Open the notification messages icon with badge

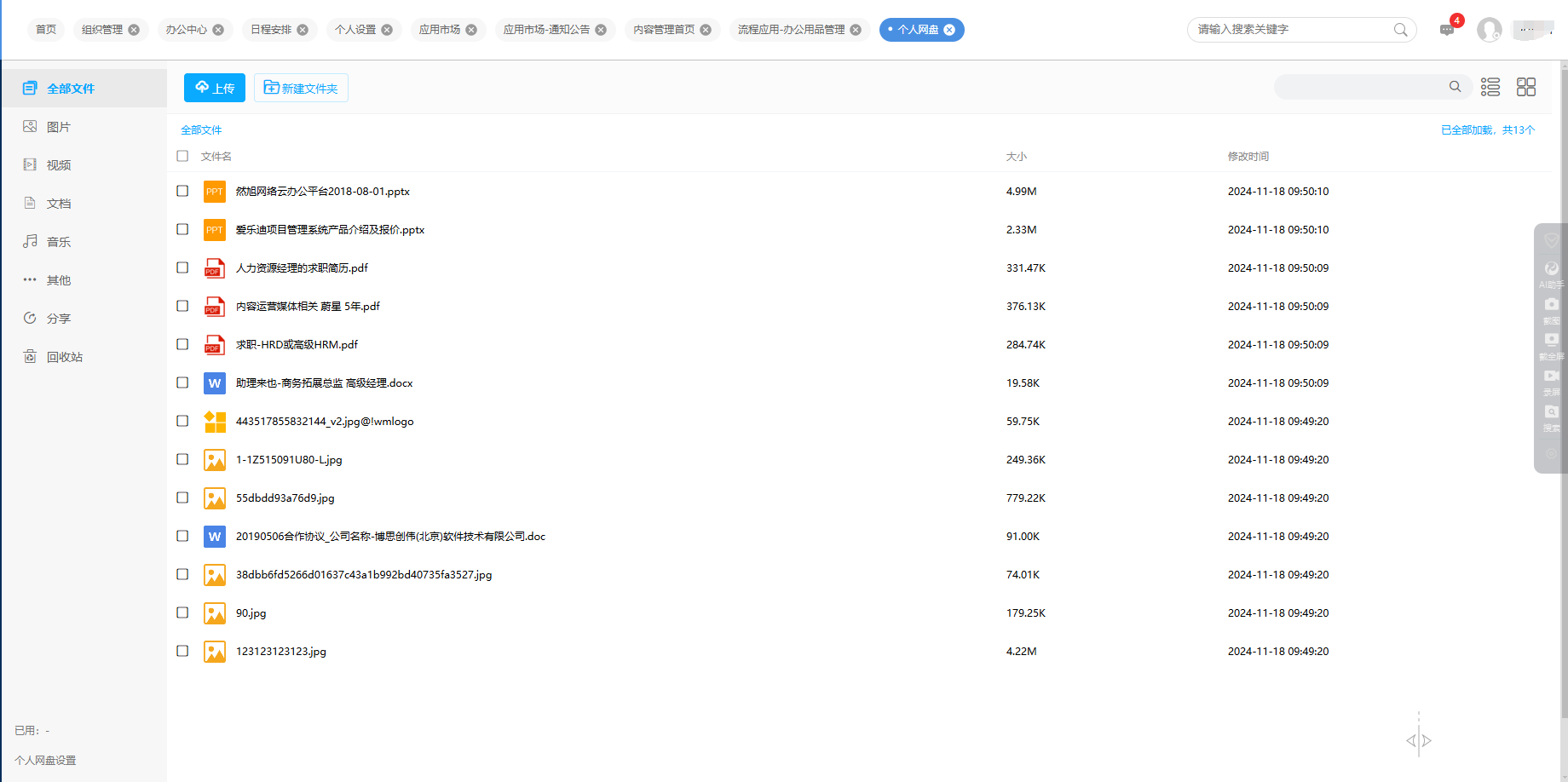tap(1448, 29)
